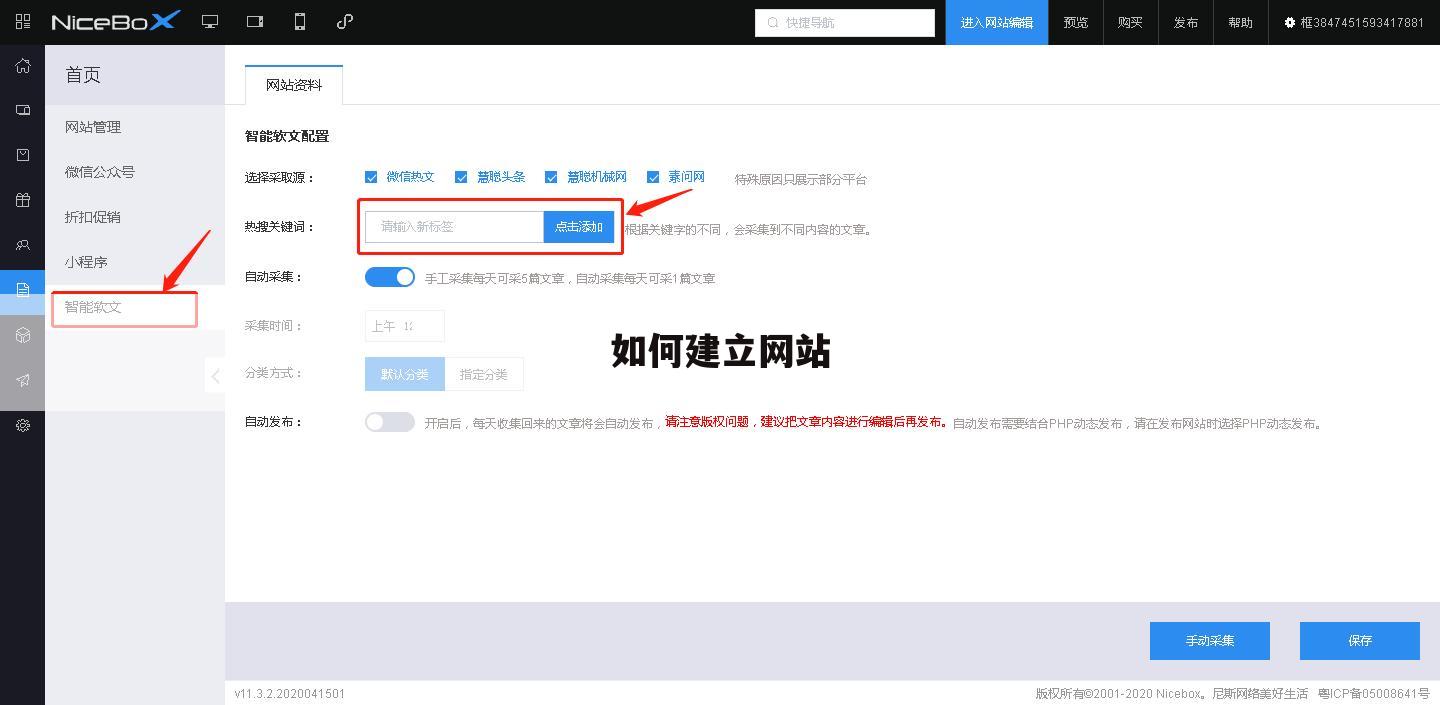Click the 保存 button
Viewport: 1440px width, 705px height.
[x=1360, y=641]
